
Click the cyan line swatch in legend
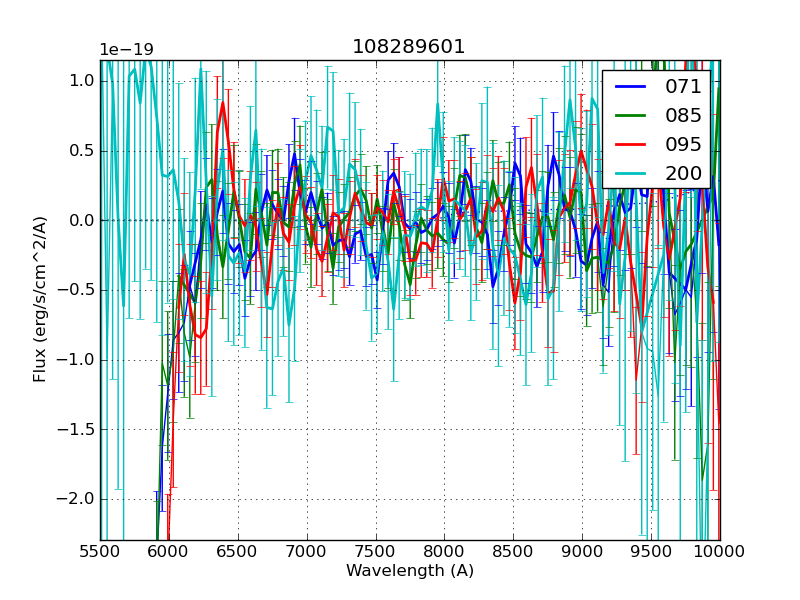pyautogui.click(x=632, y=174)
